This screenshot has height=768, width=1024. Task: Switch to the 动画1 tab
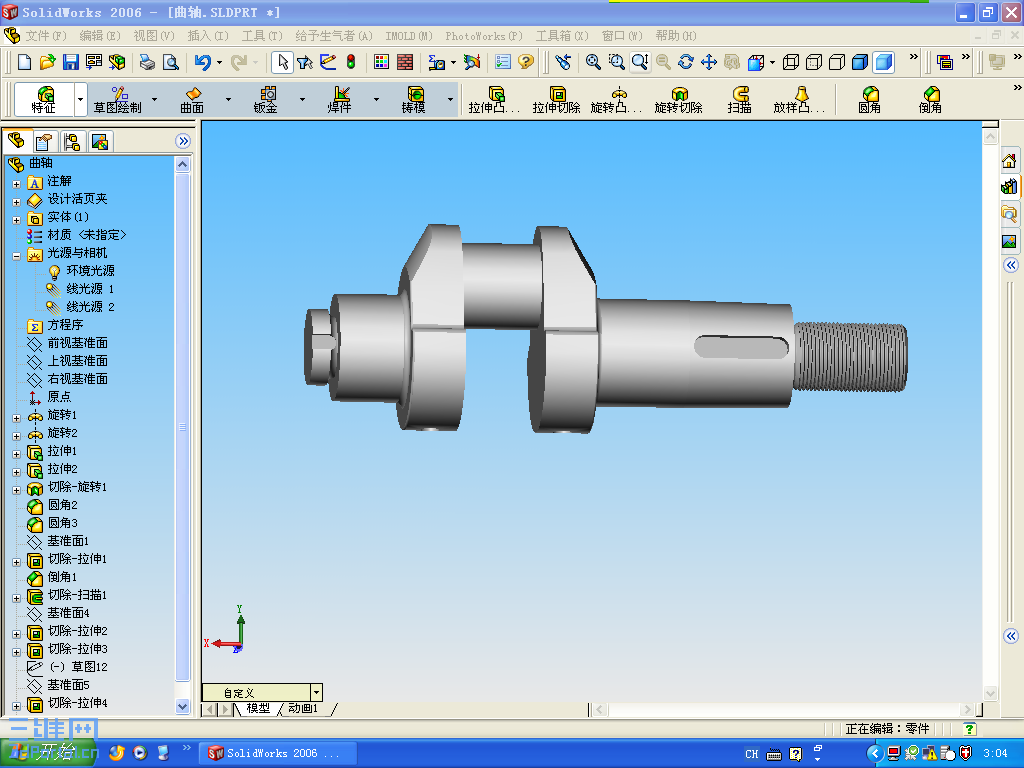pyautogui.click(x=303, y=709)
